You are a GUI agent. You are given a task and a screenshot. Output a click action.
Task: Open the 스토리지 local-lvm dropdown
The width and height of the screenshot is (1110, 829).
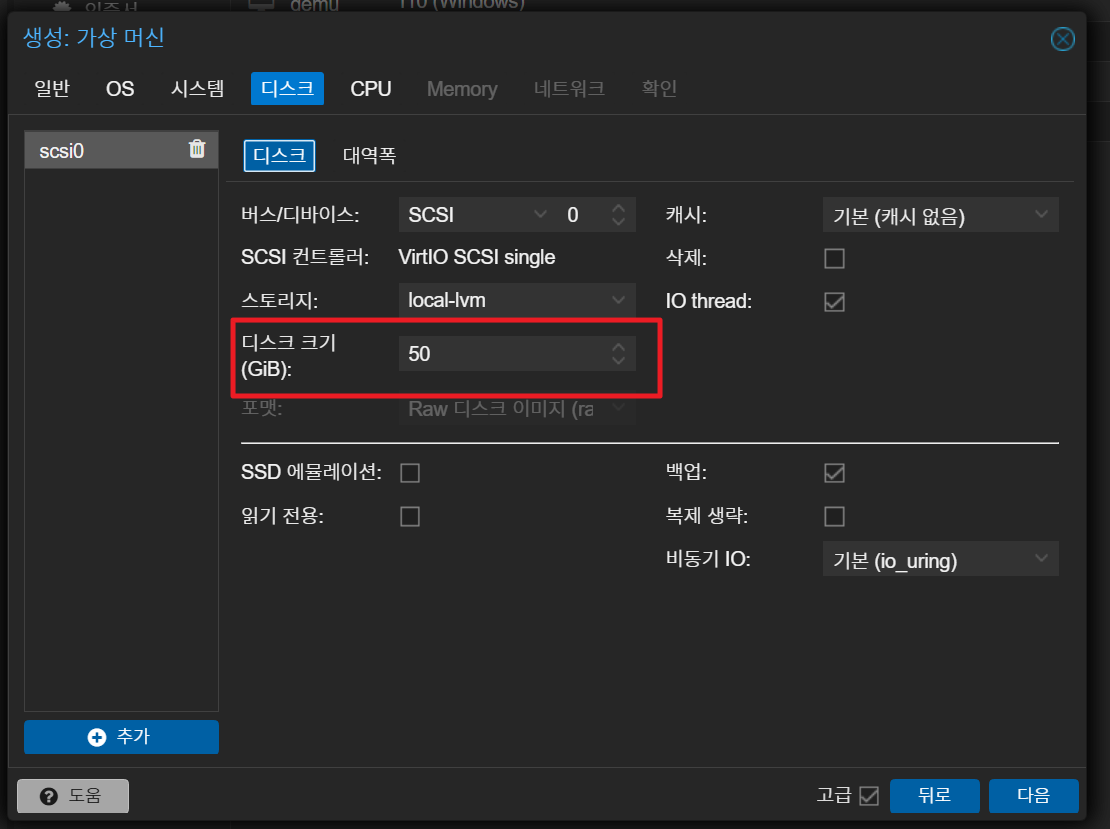(618, 300)
